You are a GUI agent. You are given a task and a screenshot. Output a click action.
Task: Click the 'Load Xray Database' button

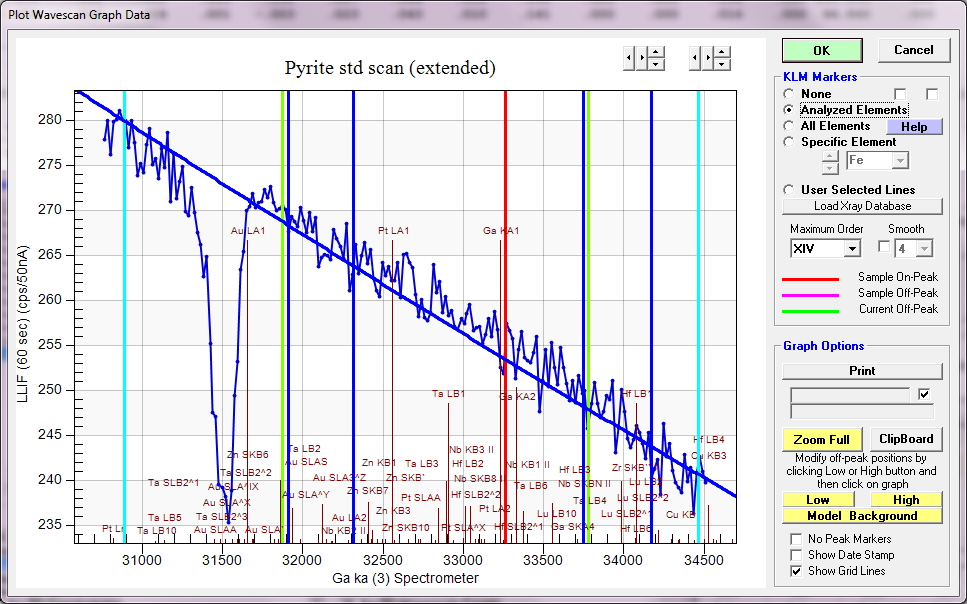[862, 206]
